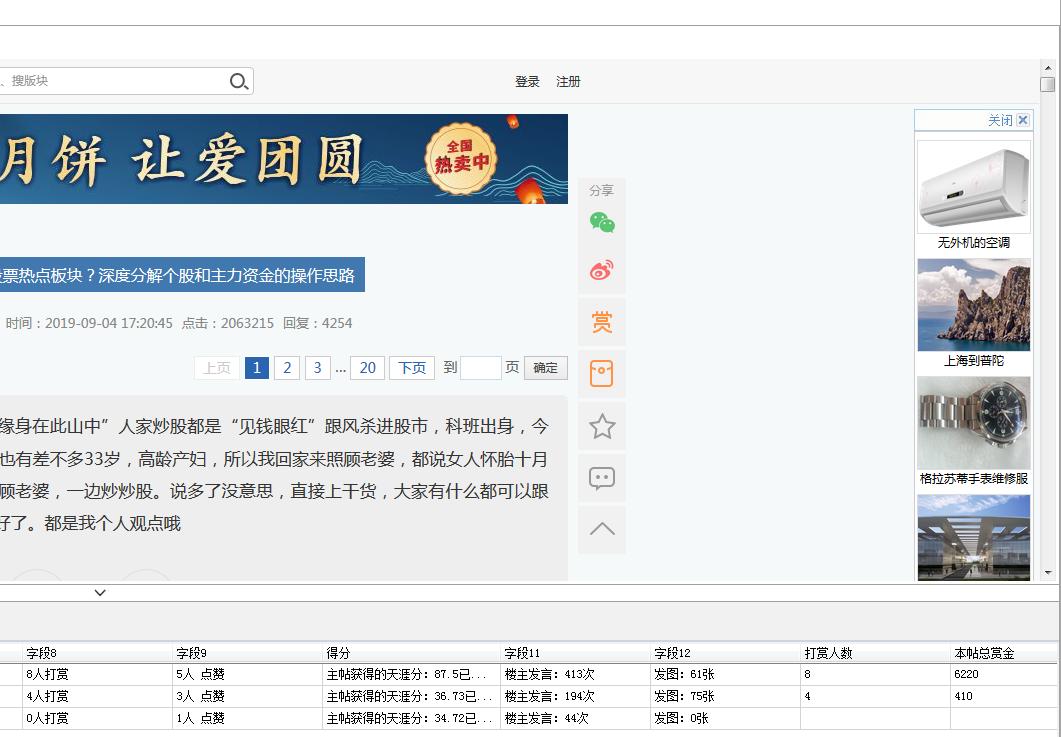The height and width of the screenshot is (737, 1061).
Task: Collapse the post content chevron
Action: click(x=100, y=592)
